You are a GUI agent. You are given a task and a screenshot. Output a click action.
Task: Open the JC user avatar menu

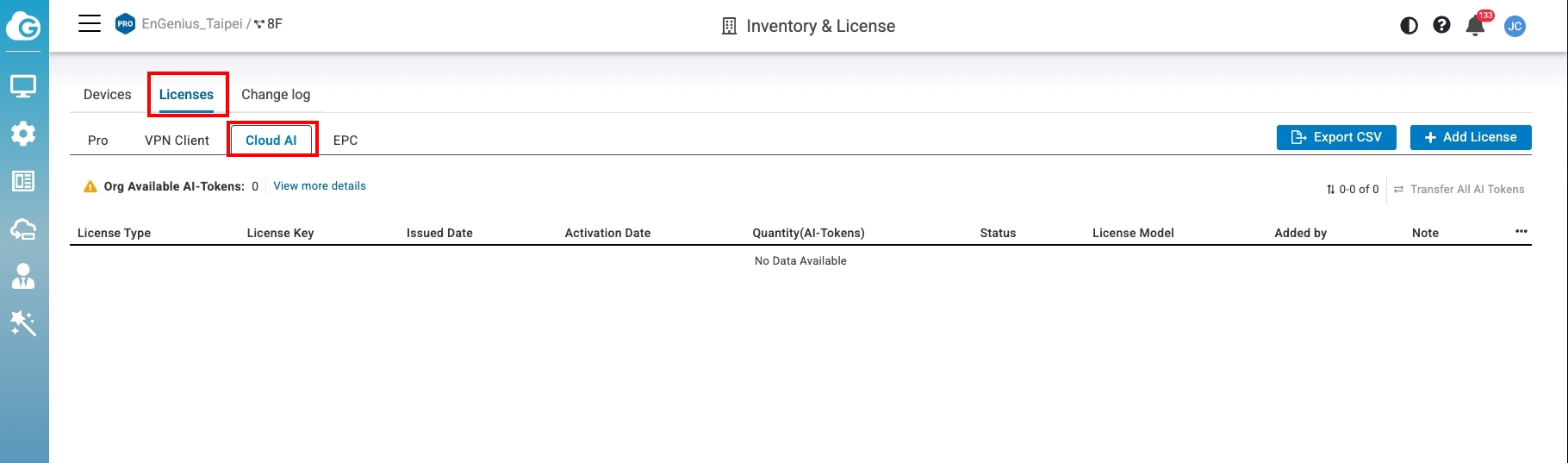tap(1515, 26)
